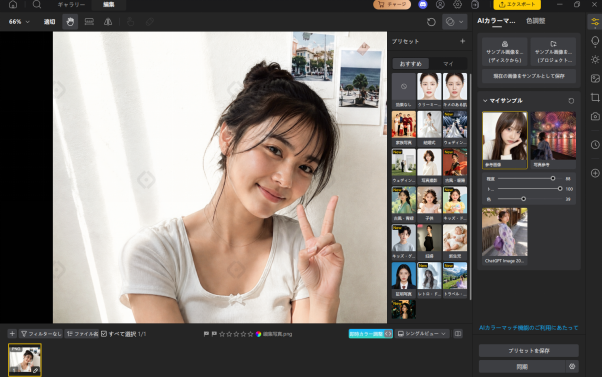Apply the 家族写真 preset thumbnail

pos(404,129)
